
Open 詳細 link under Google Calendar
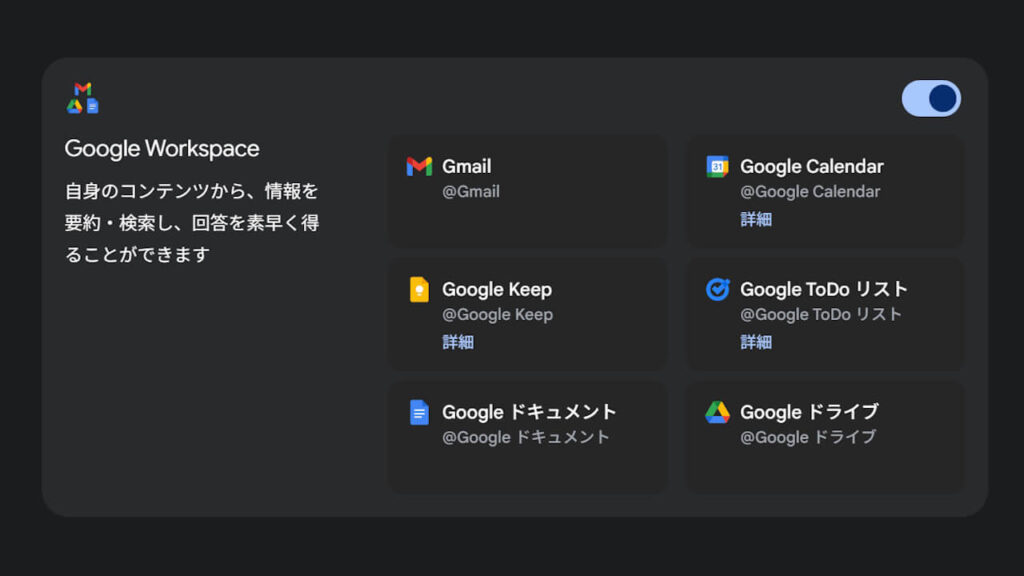click(x=756, y=219)
